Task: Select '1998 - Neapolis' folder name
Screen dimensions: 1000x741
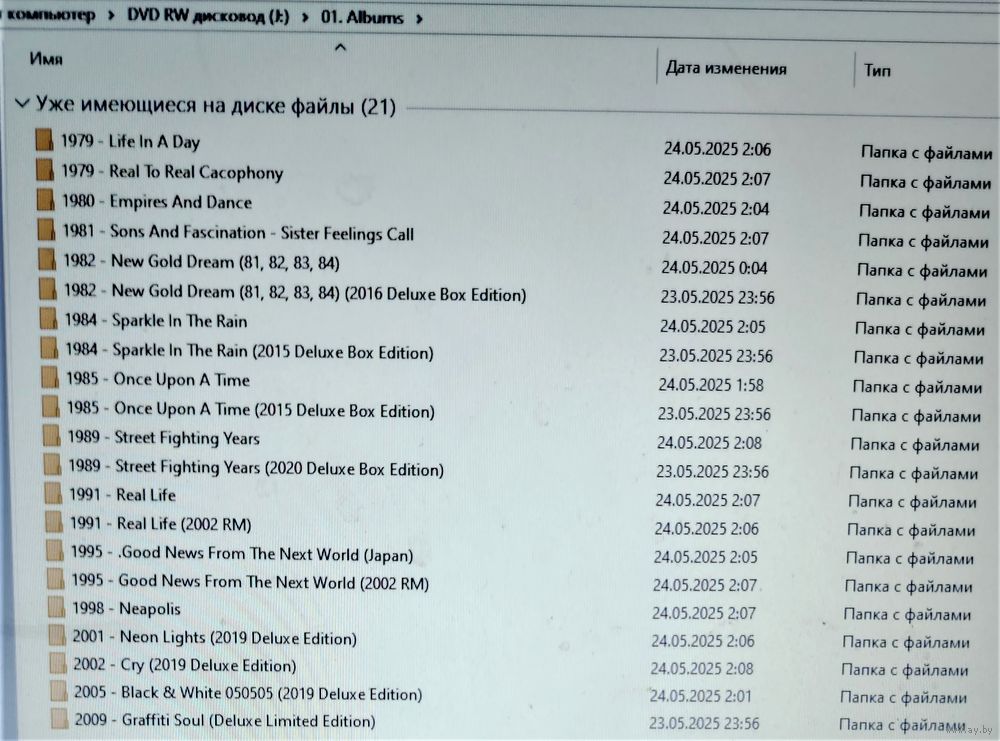Action: click(126, 609)
